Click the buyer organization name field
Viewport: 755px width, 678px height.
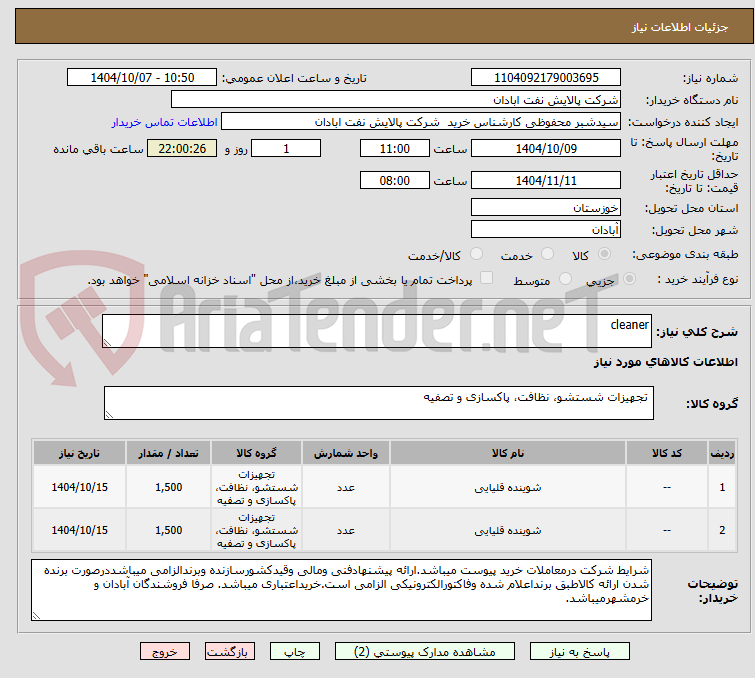(x=396, y=100)
